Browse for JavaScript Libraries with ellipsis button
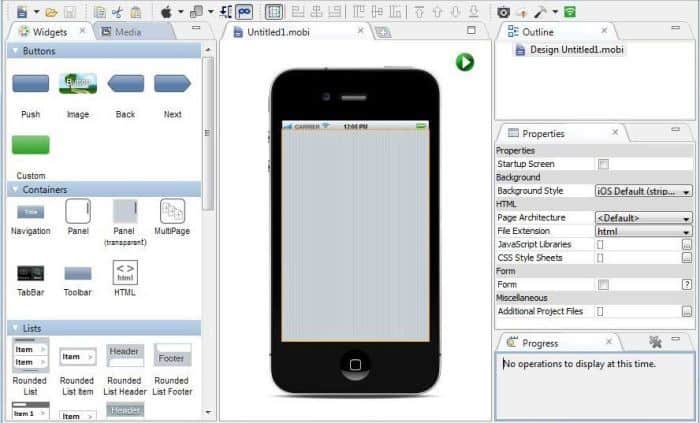This screenshot has width=700, height=423. (687, 245)
